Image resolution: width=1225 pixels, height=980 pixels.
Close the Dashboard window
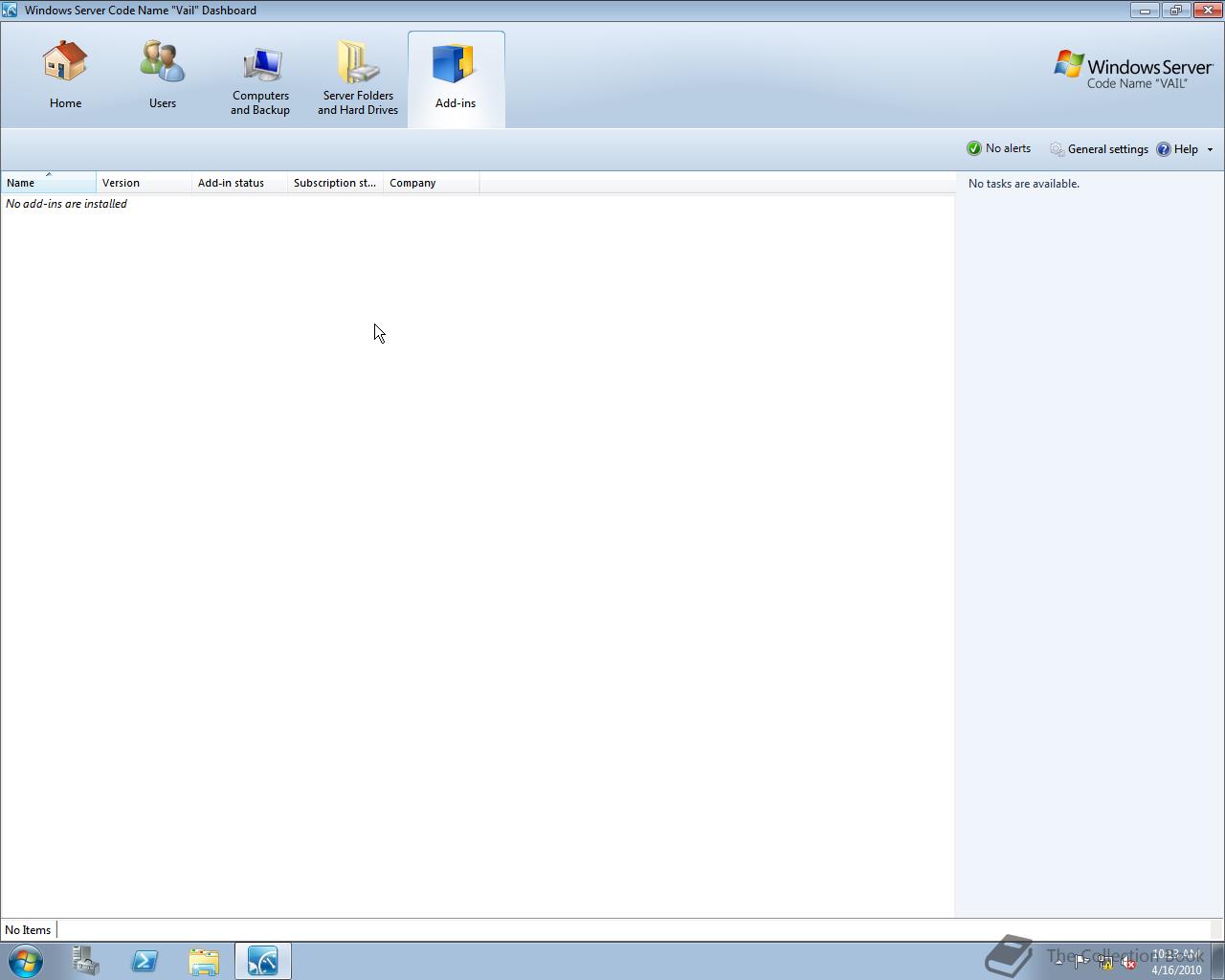pos(1207,11)
